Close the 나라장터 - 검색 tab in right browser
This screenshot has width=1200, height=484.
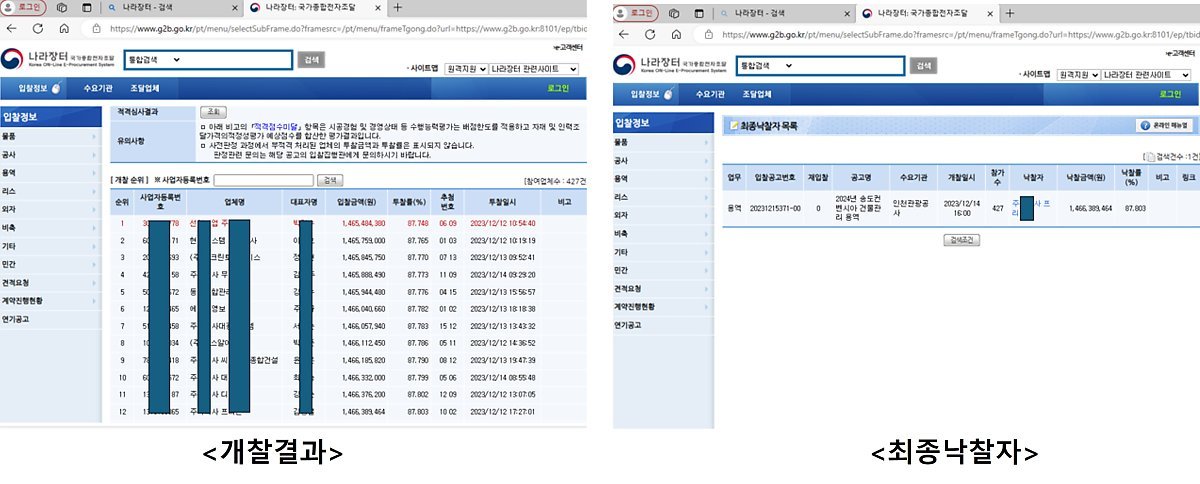pos(848,12)
